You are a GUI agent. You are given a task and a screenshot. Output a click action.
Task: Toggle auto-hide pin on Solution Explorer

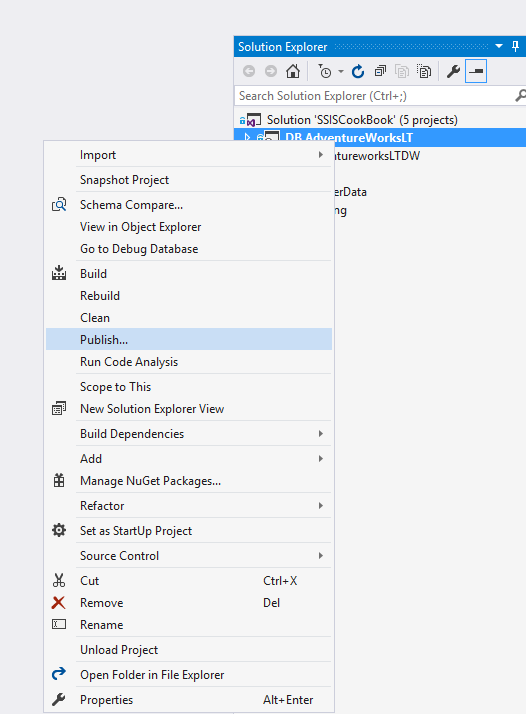pyautogui.click(x=516, y=46)
